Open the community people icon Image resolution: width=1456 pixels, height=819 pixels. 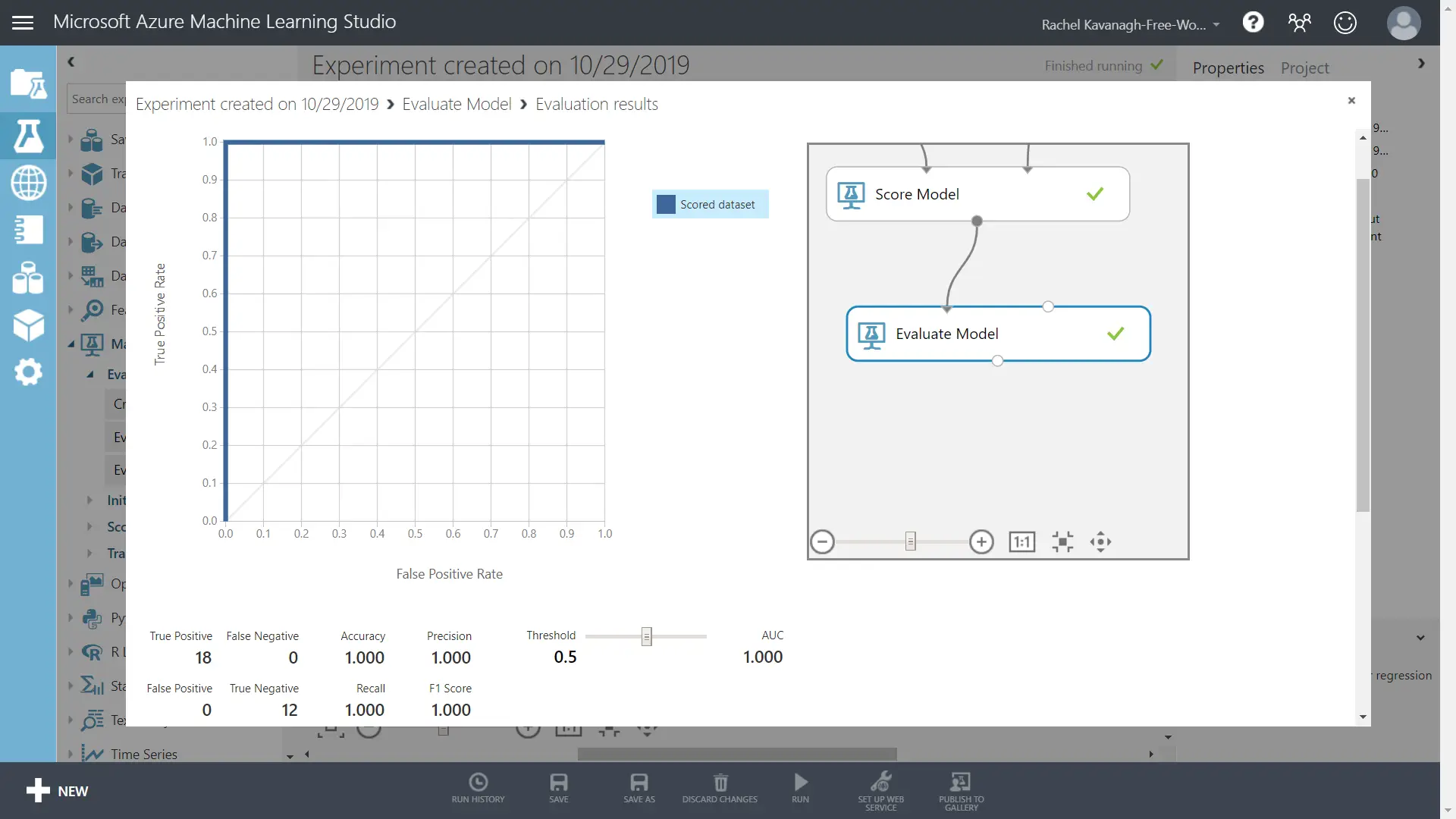(1299, 23)
